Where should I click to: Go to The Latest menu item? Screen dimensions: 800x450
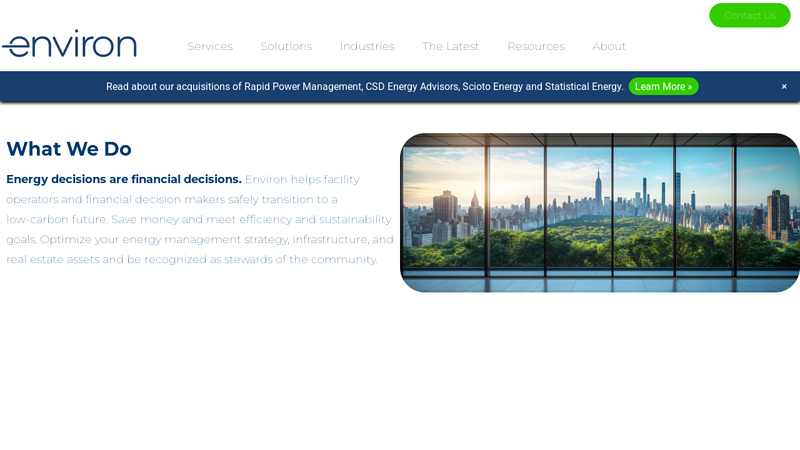[450, 46]
